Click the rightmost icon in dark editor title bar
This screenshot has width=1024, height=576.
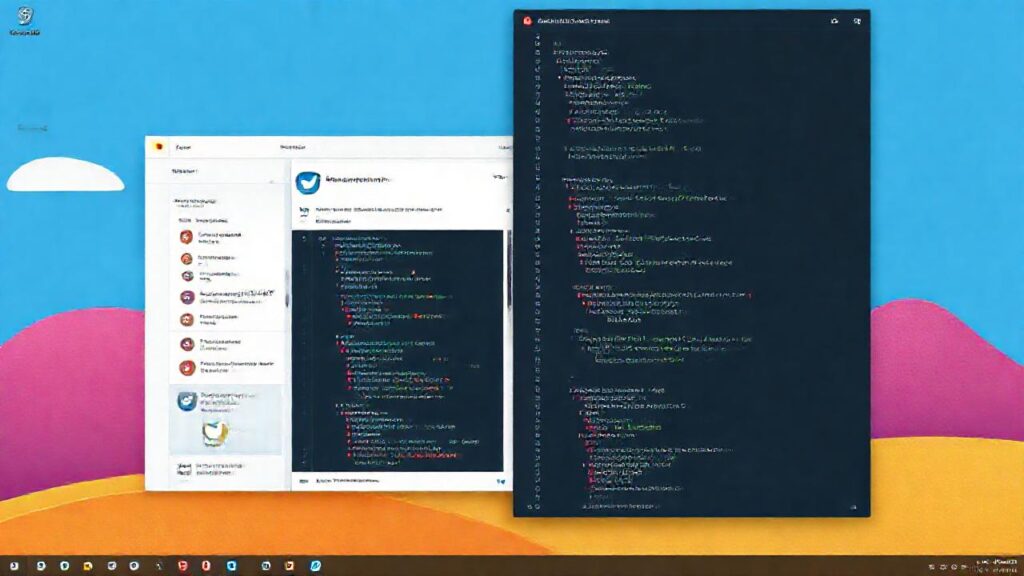click(857, 20)
